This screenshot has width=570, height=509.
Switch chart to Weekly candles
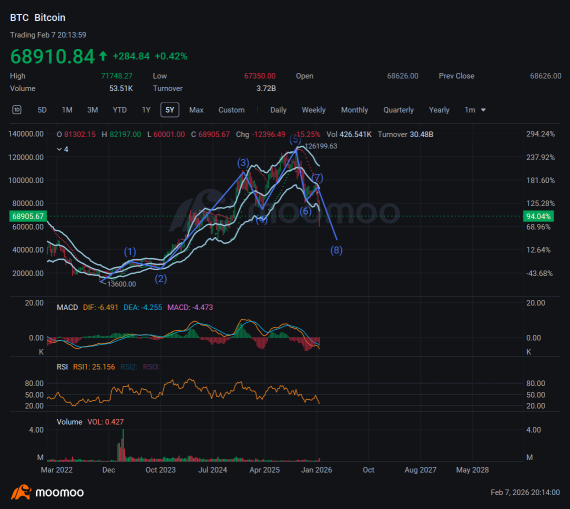[x=313, y=110]
